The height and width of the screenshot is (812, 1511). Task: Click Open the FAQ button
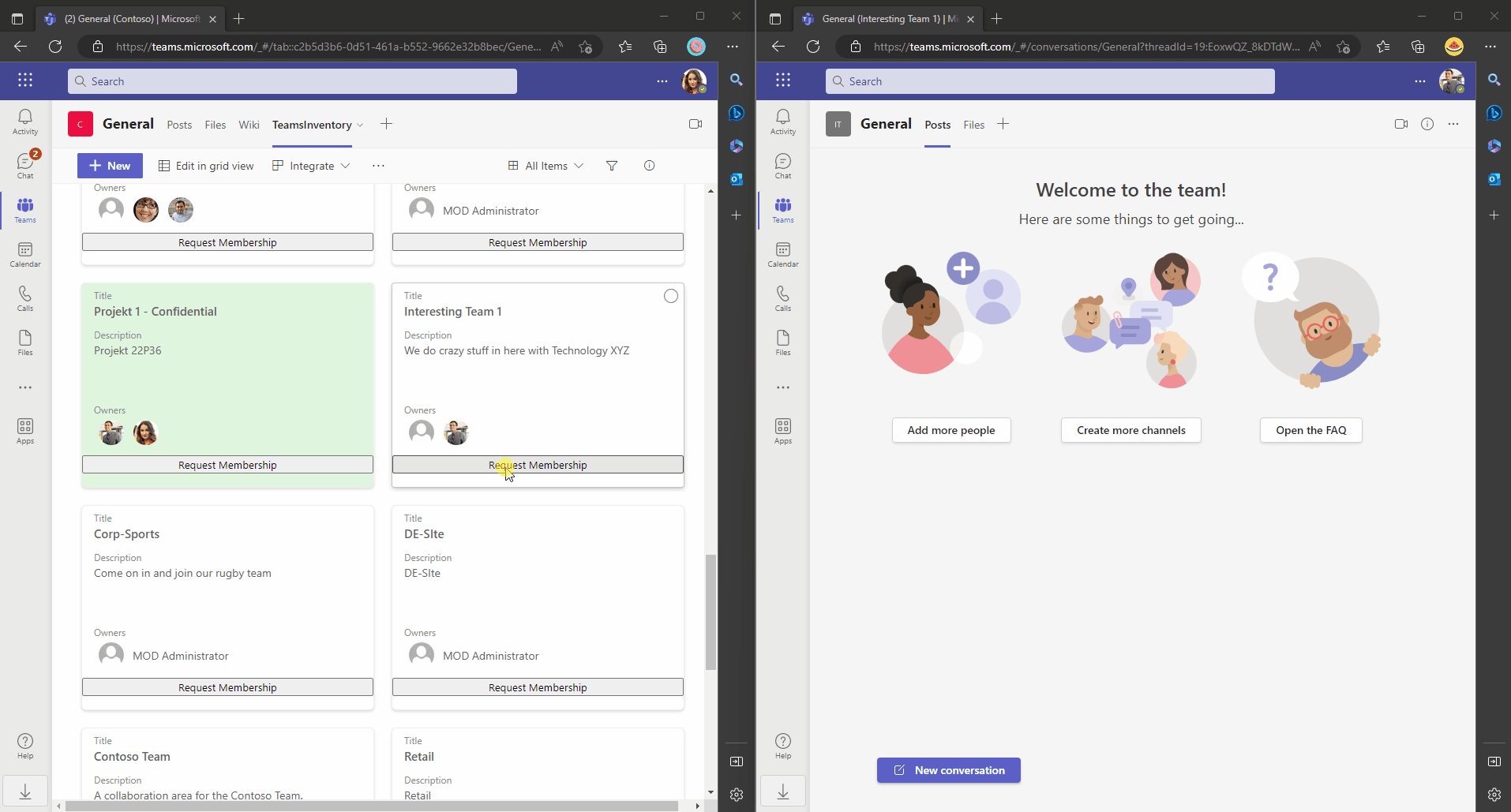click(1311, 430)
